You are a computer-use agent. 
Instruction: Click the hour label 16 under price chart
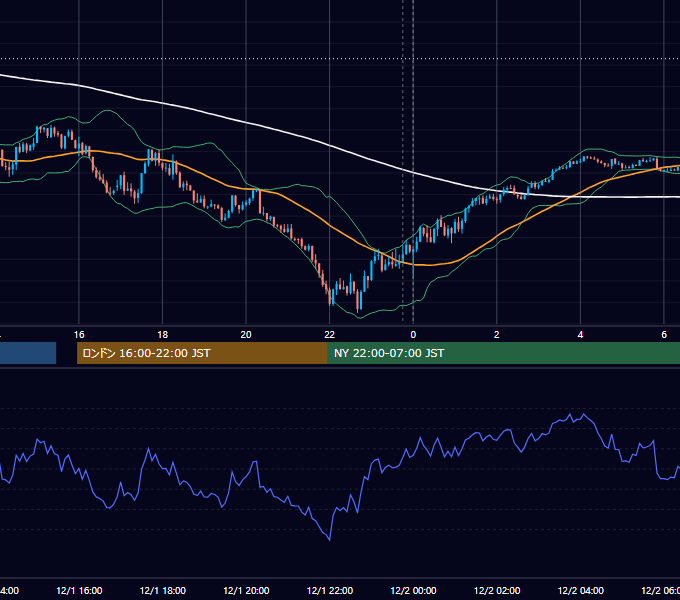tap(79, 335)
